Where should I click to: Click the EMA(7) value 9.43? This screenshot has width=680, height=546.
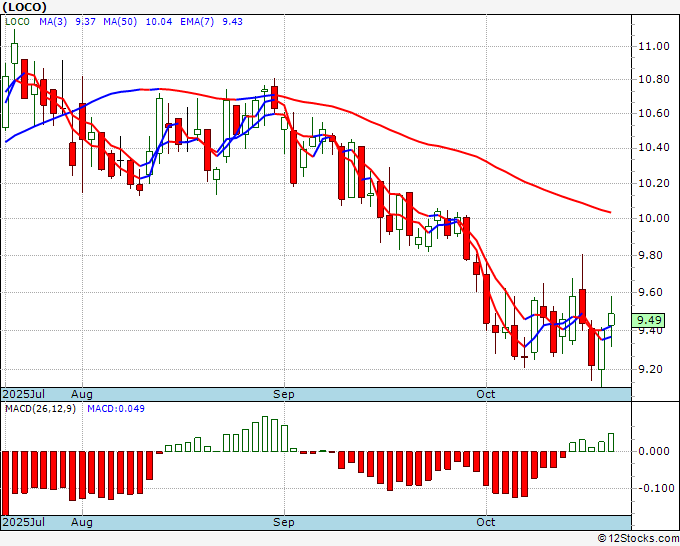pos(232,22)
